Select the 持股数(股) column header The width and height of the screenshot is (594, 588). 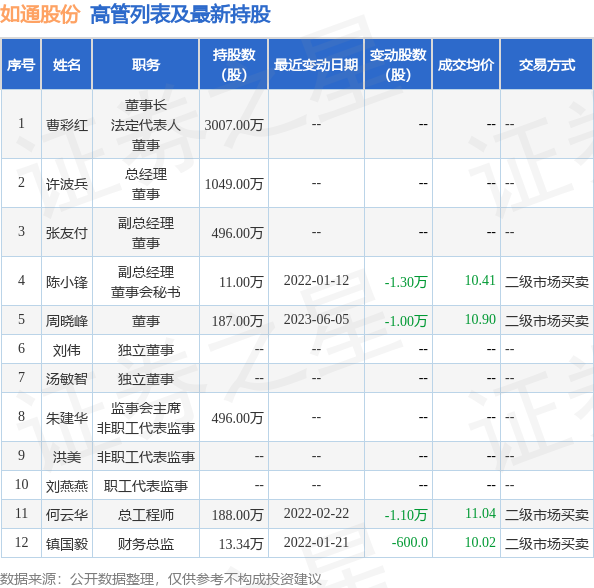[x=234, y=65]
